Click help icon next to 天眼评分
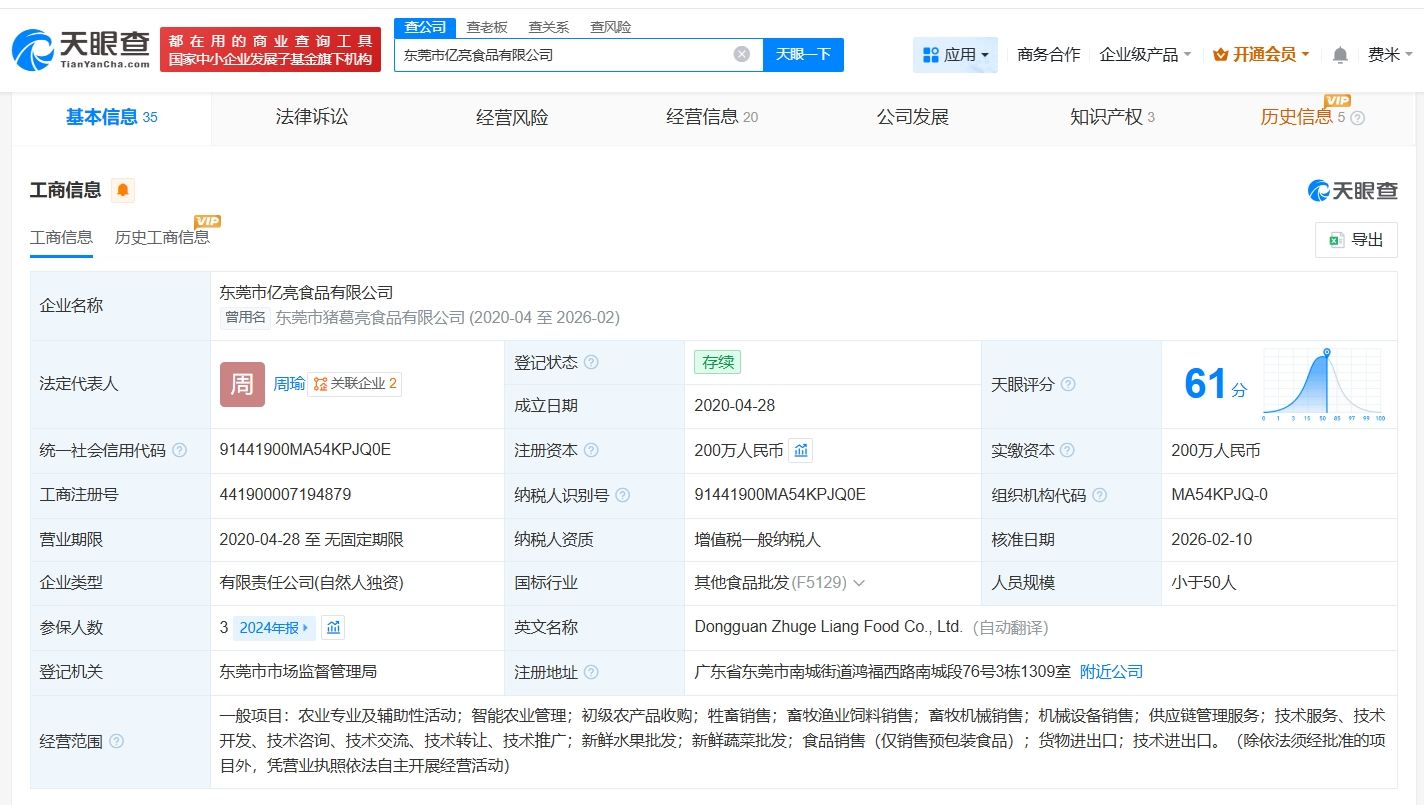The image size is (1424, 805). tap(1068, 385)
